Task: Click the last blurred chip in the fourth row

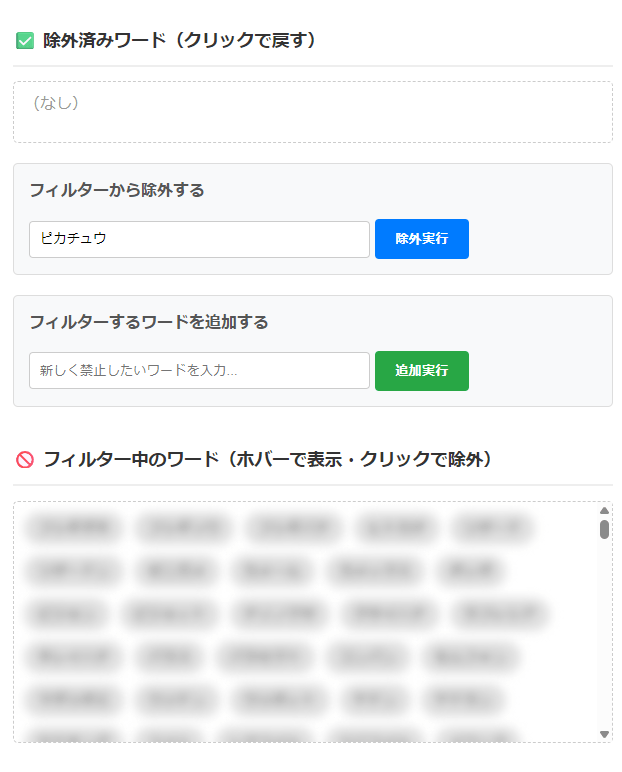Action: coord(469,656)
